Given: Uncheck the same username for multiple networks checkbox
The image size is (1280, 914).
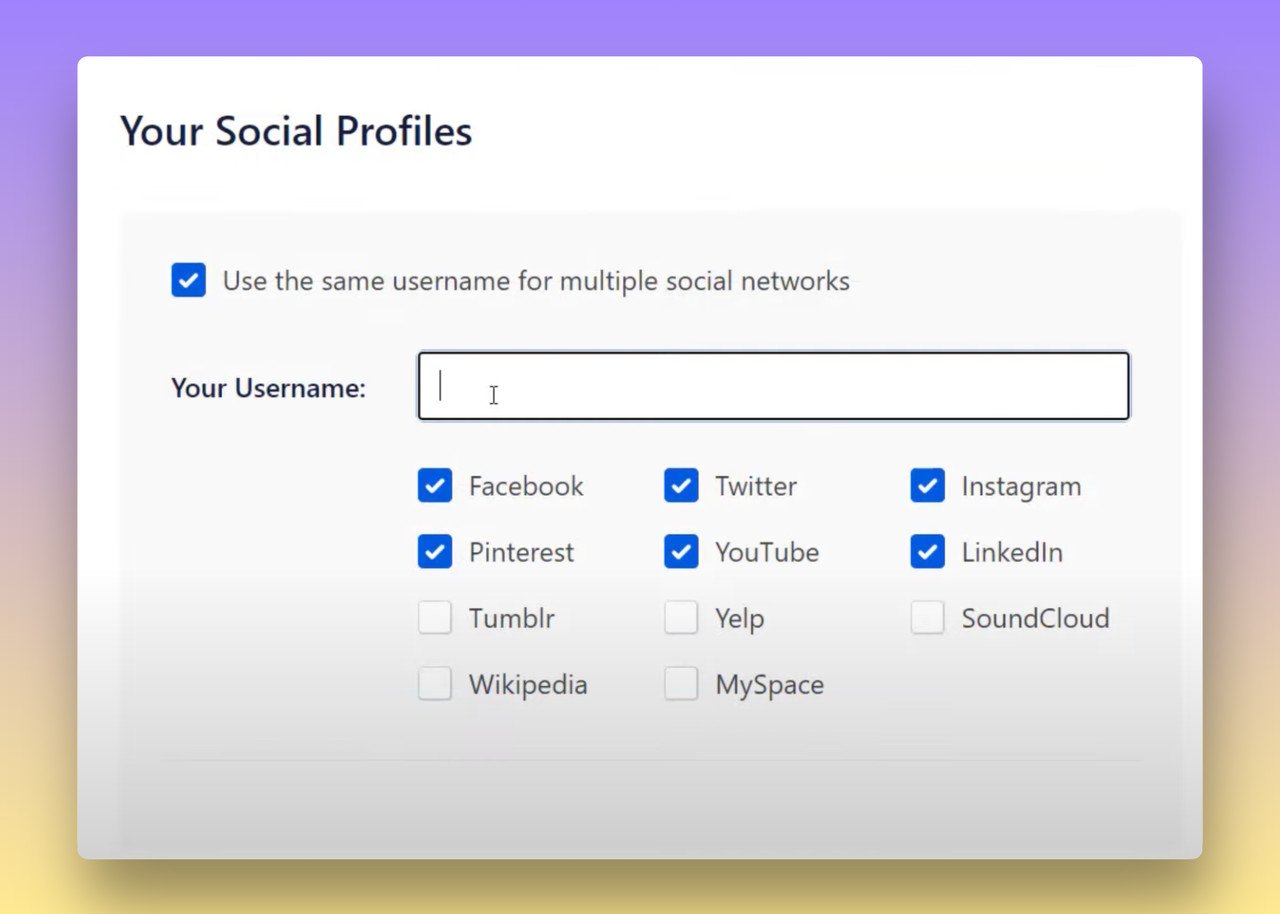Looking at the screenshot, I should coord(188,280).
